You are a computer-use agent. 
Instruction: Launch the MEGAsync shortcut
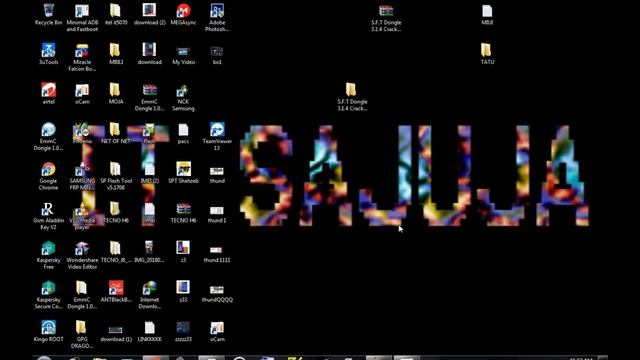(x=183, y=11)
